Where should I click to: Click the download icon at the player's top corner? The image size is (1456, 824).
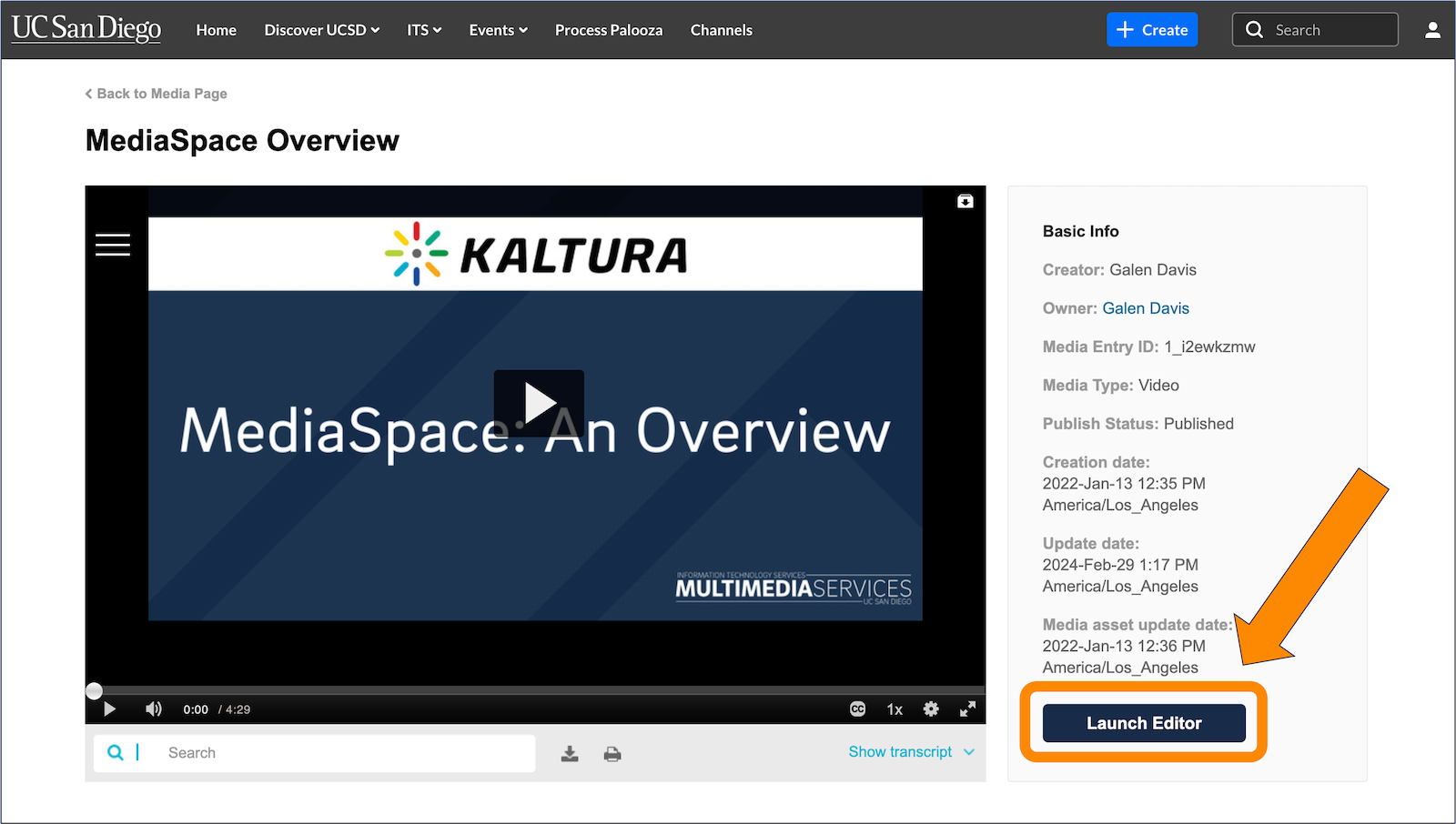(x=966, y=201)
